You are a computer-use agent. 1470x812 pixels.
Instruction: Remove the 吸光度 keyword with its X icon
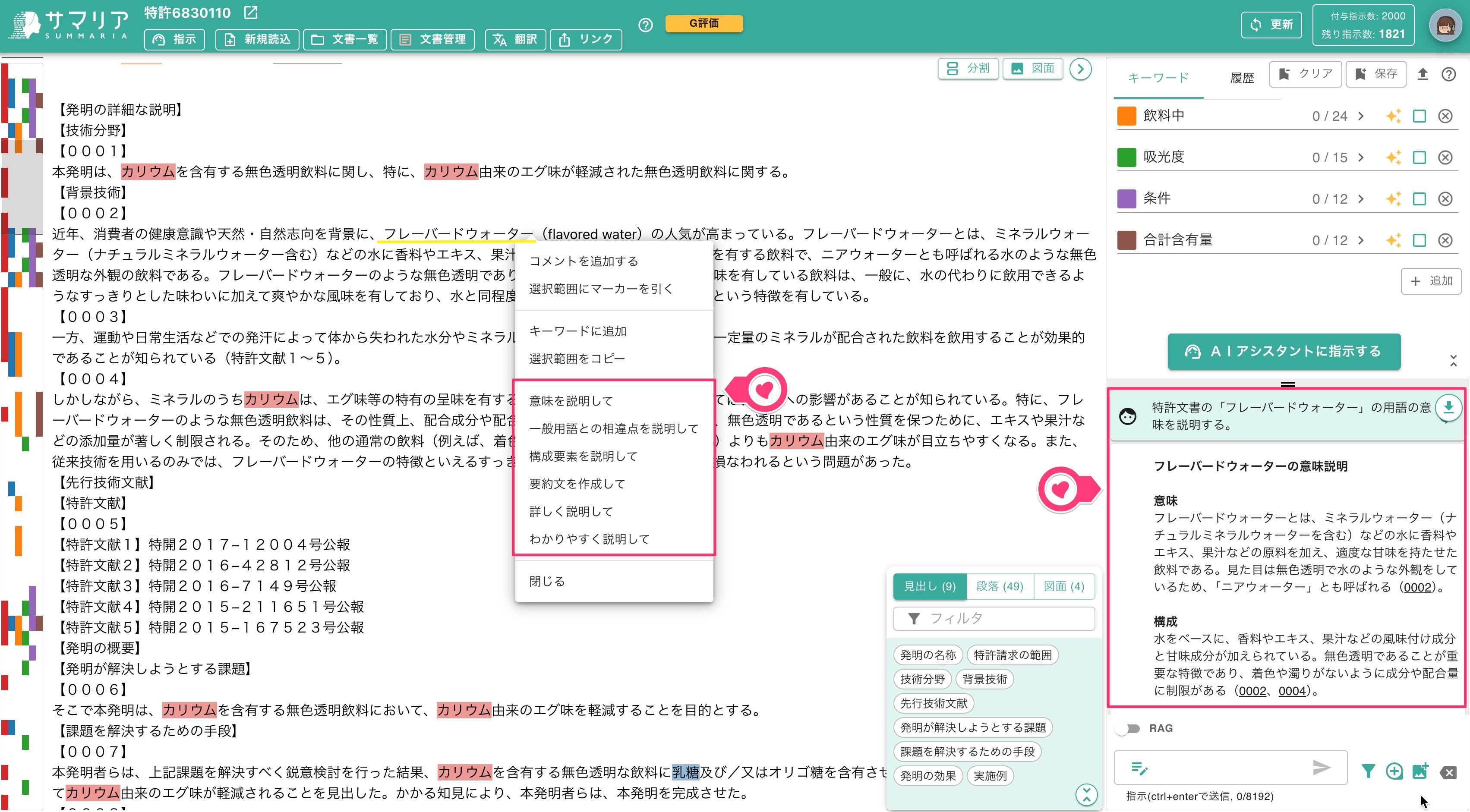(1445, 157)
